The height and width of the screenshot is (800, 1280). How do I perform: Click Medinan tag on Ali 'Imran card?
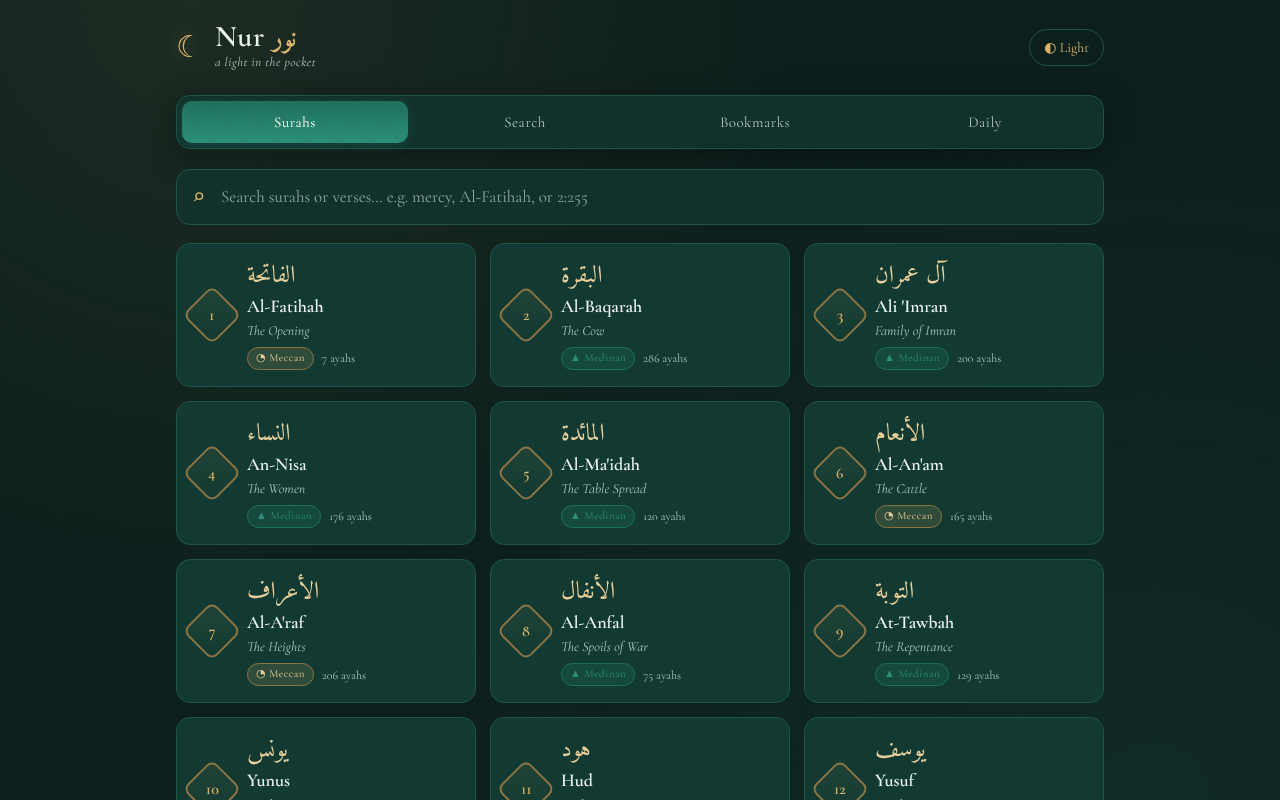912,358
